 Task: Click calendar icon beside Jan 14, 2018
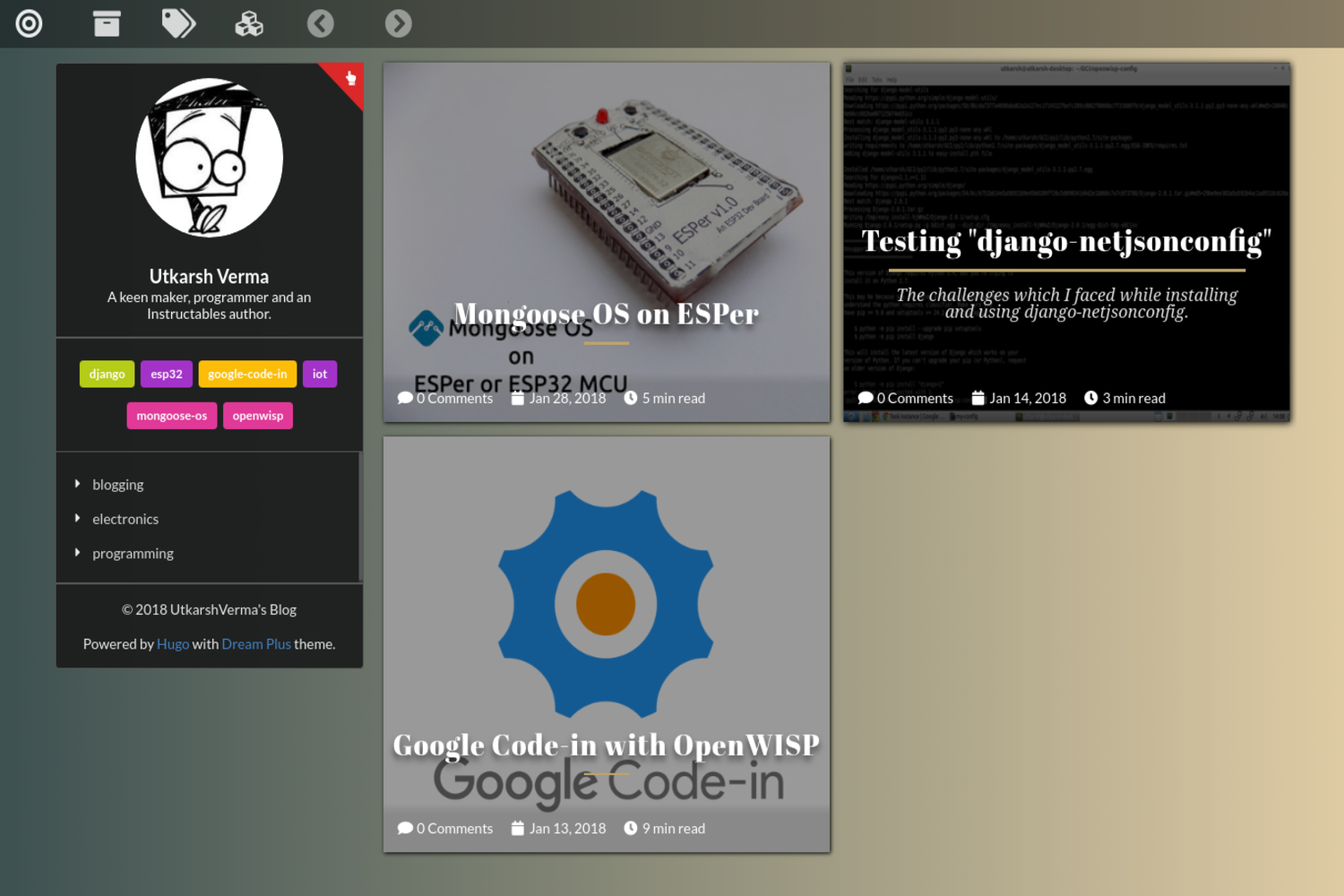pyautogui.click(x=978, y=398)
